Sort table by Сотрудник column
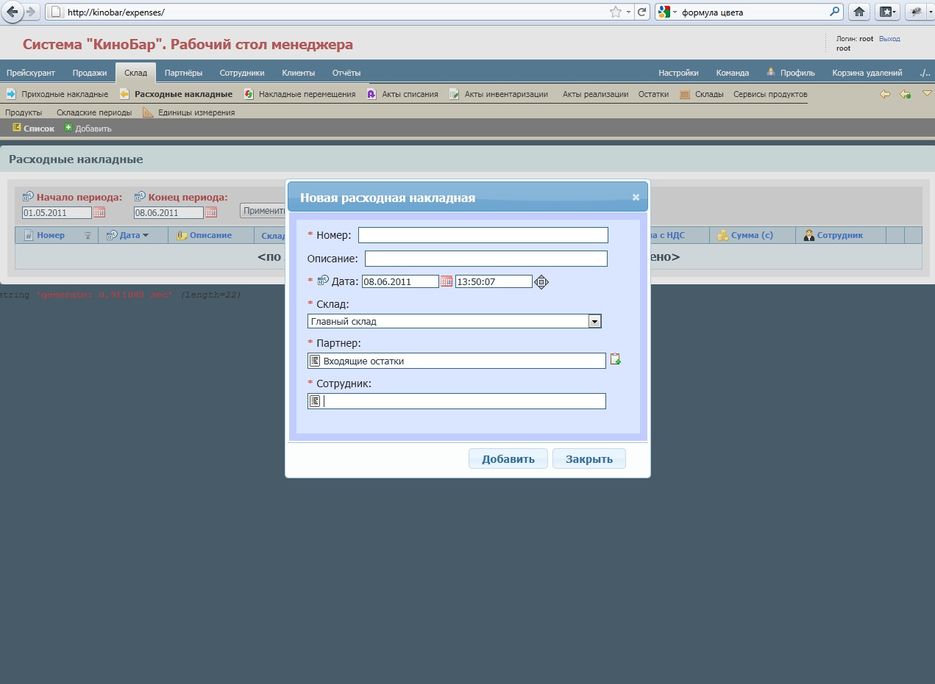 click(840, 235)
